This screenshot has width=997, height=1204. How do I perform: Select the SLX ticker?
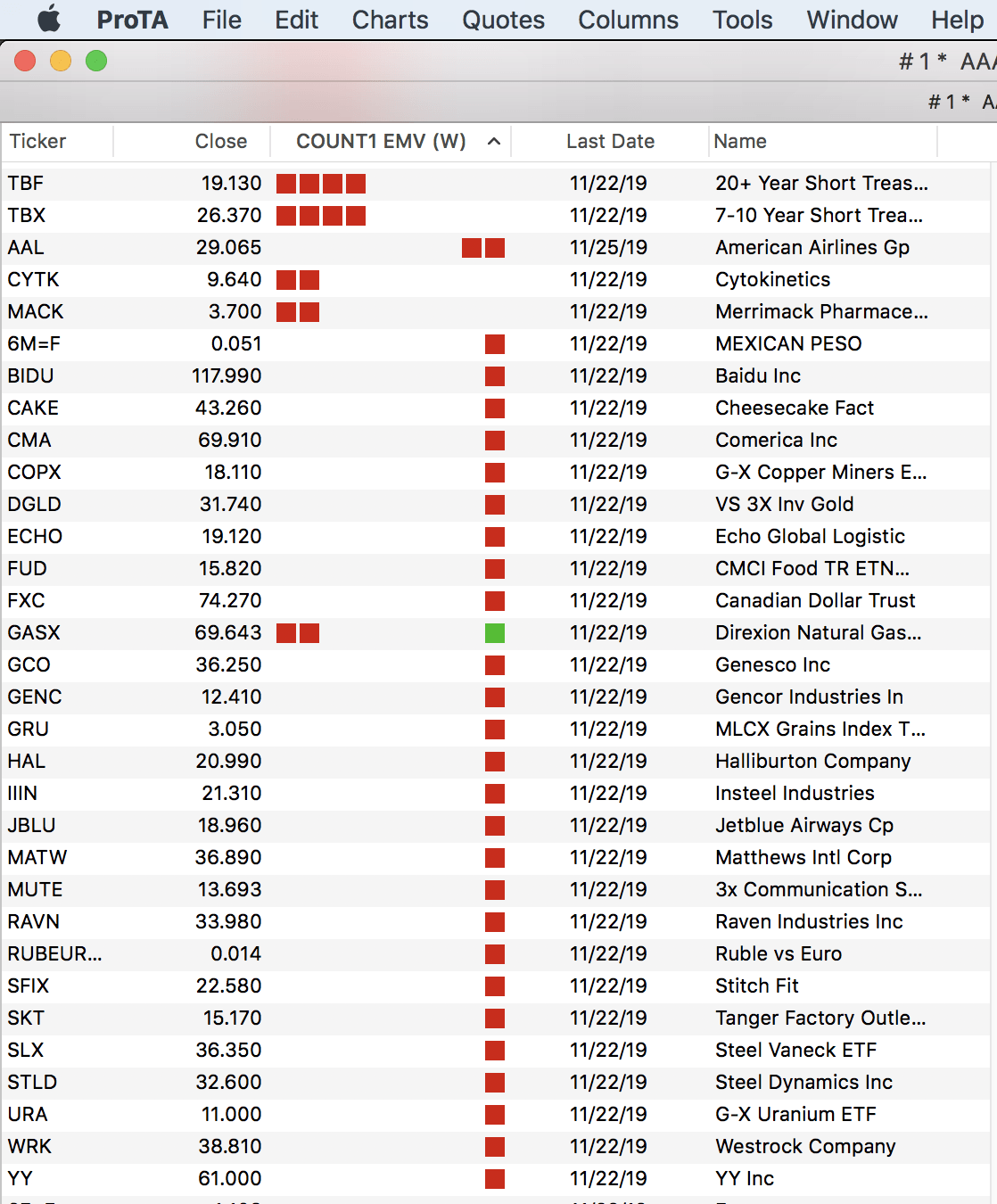coord(26,1051)
